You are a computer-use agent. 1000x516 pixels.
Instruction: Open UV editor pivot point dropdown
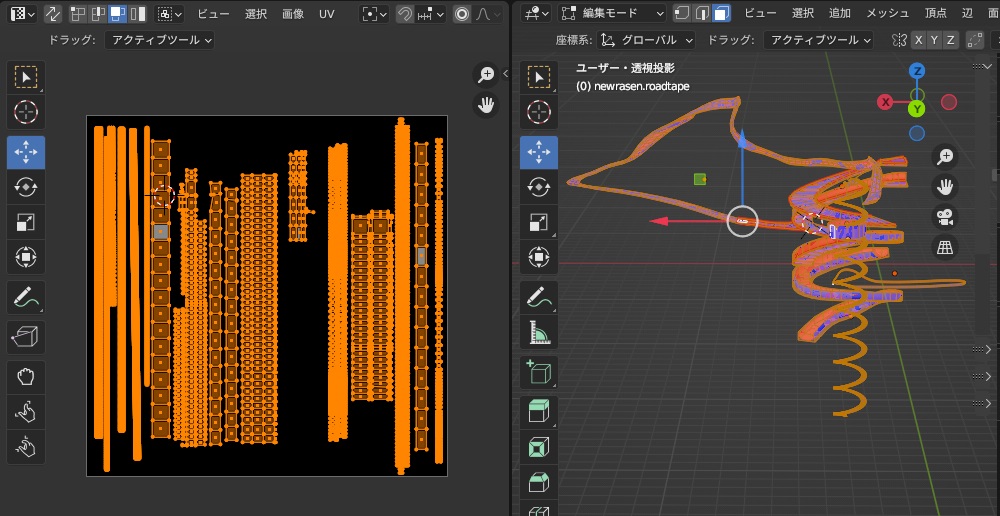point(374,14)
